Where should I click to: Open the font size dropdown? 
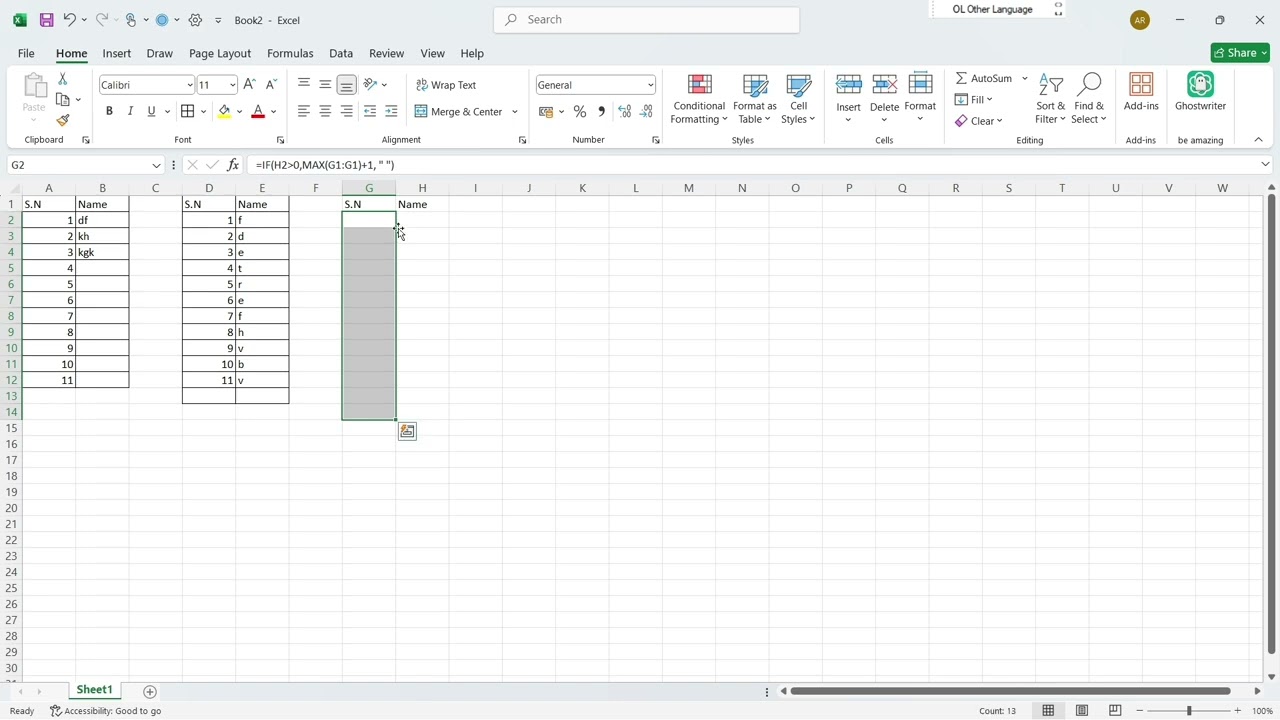click(232, 85)
